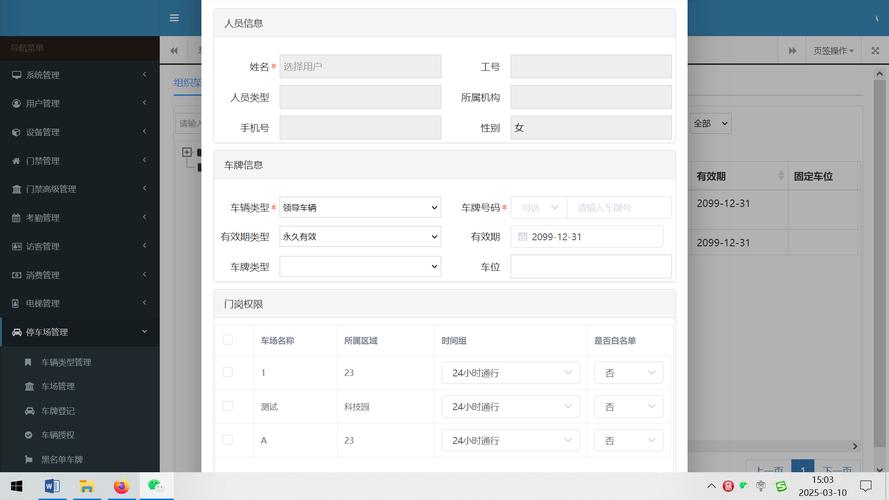Click the 车辆类型管理 bookmark icon
The image size is (889, 500).
tap(28, 362)
